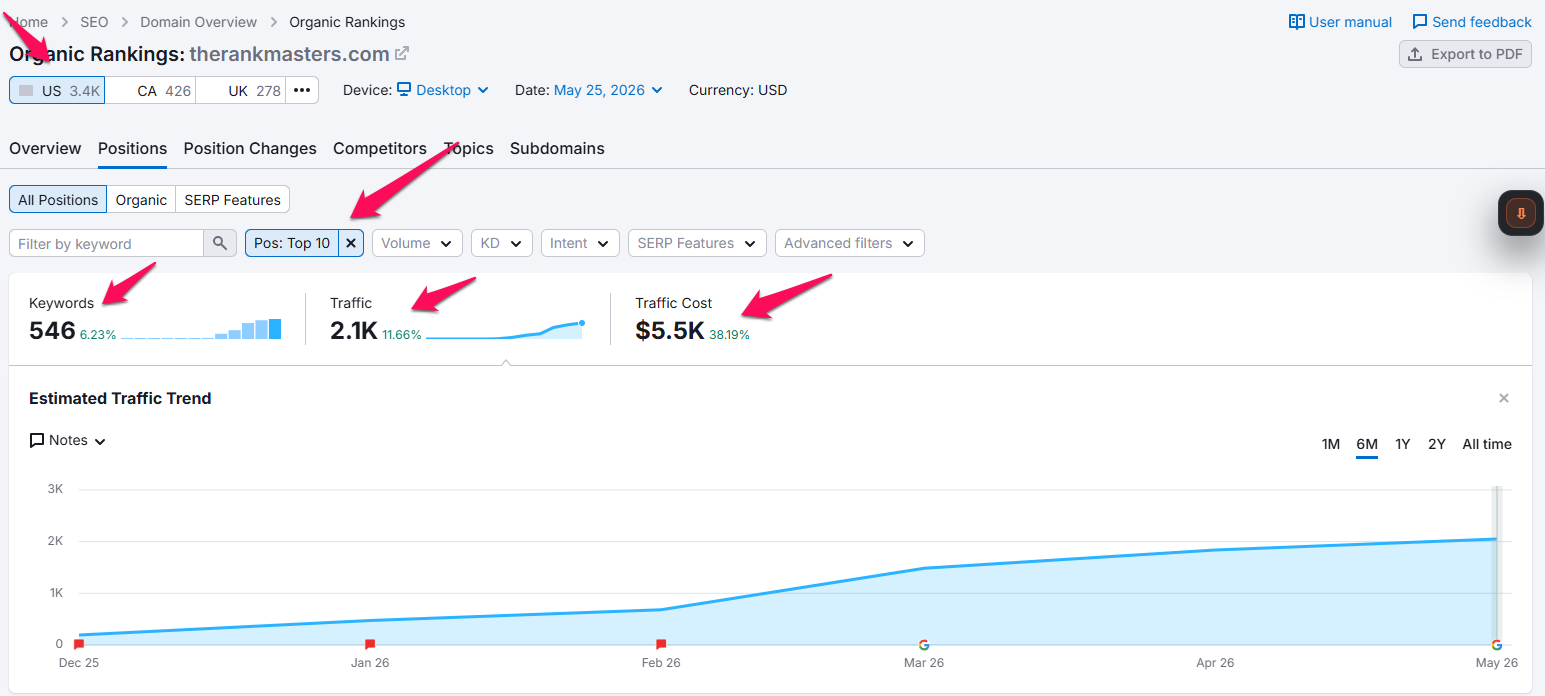Close the Estimated Traffic Trend panel

1503,398
